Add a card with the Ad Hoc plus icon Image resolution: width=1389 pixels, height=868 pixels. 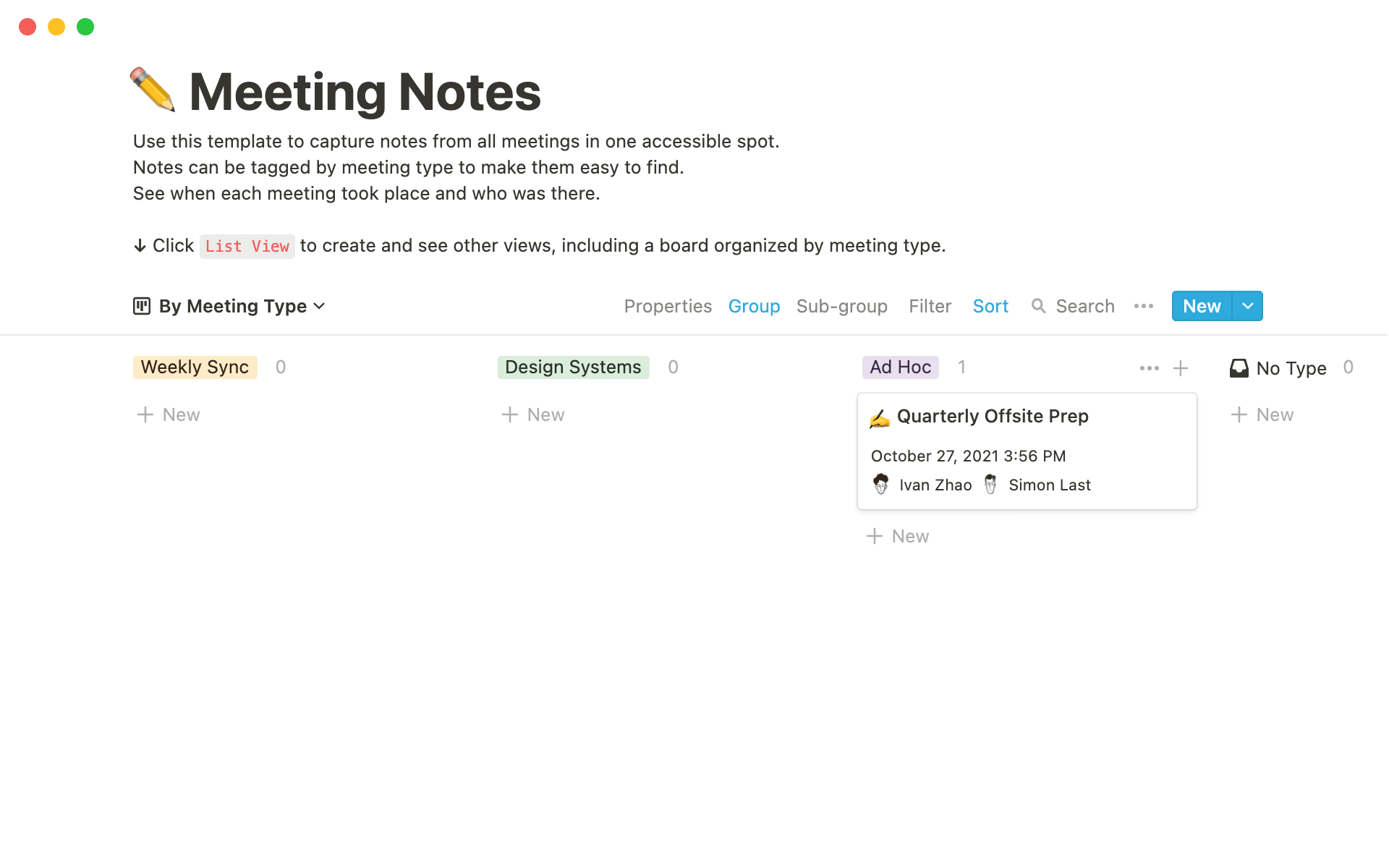[1181, 367]
